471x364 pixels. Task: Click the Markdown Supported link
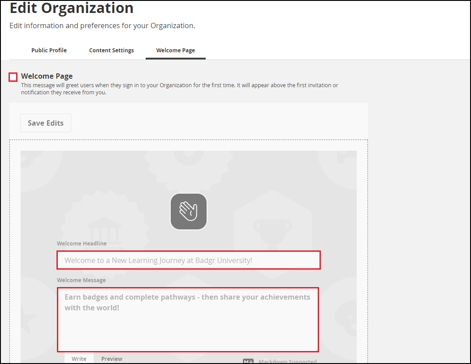click(288, 361)
